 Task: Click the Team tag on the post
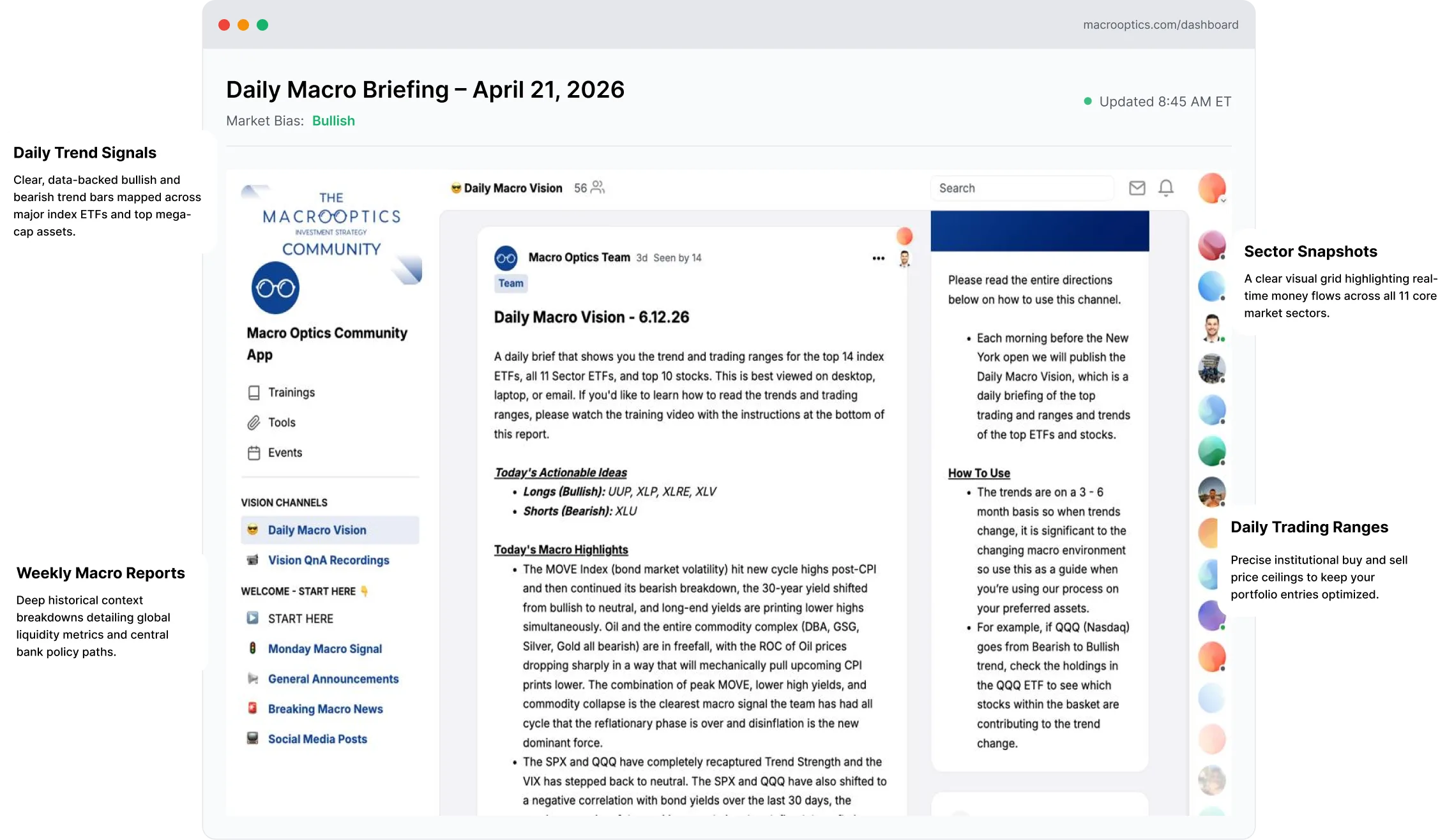(x=511, y=283)
